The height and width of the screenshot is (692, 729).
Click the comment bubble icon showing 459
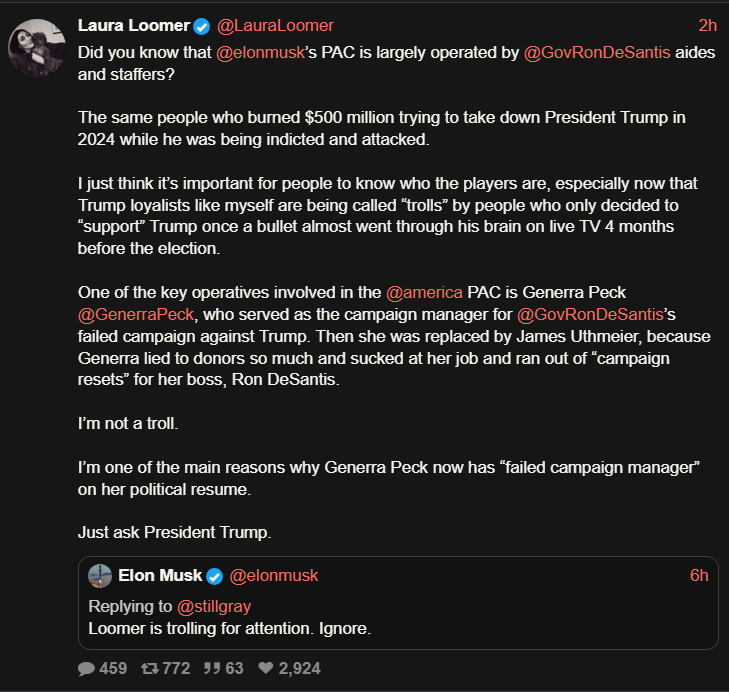pos(86,667)
